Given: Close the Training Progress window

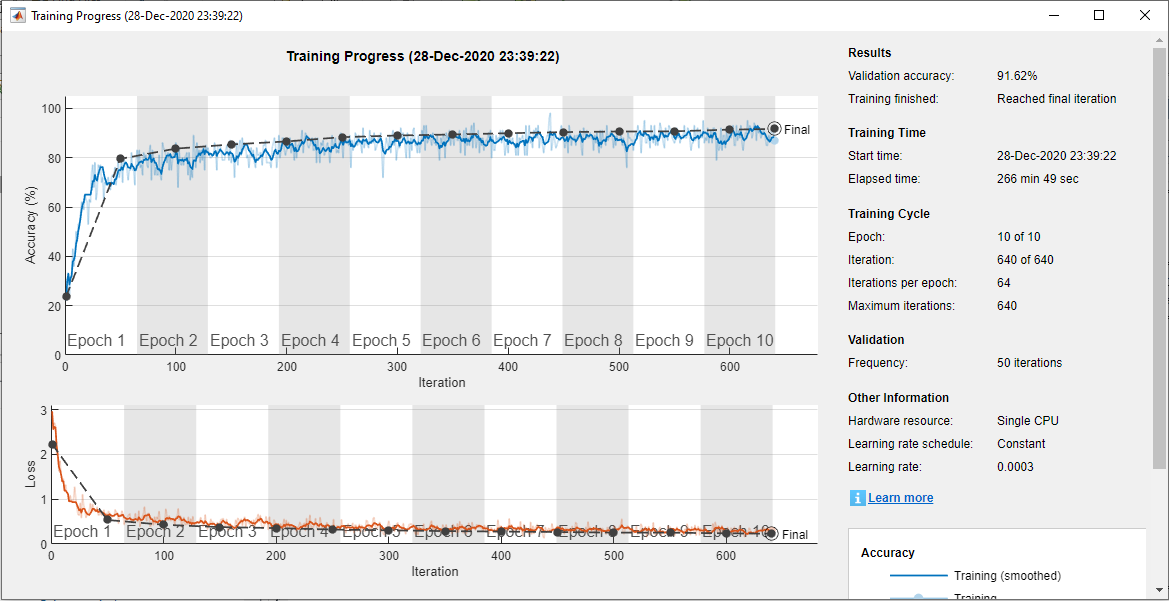Looking at the screenshot, I should click(1143, 15).
